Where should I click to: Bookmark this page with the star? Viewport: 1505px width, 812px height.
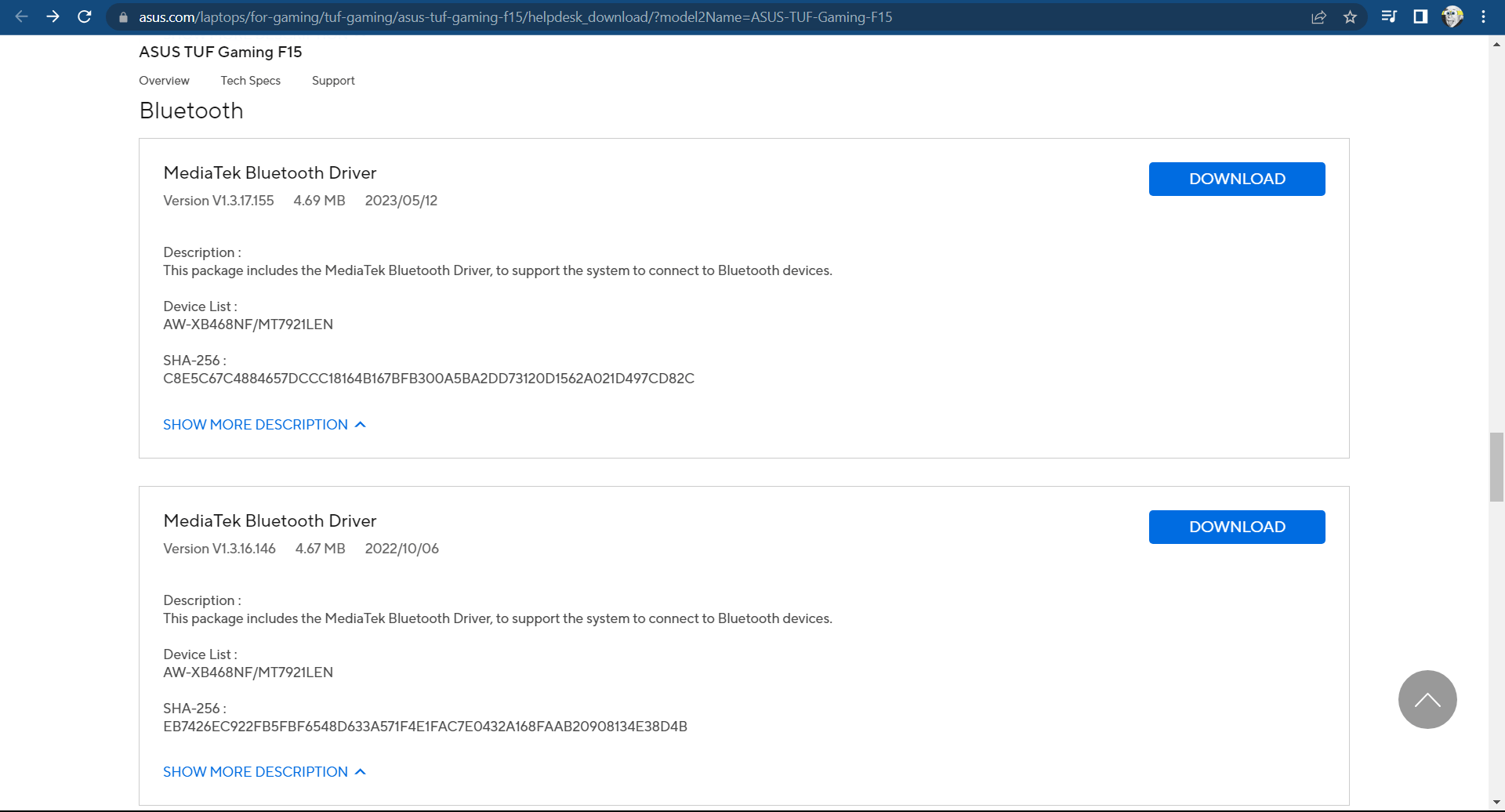[1350, 17]
